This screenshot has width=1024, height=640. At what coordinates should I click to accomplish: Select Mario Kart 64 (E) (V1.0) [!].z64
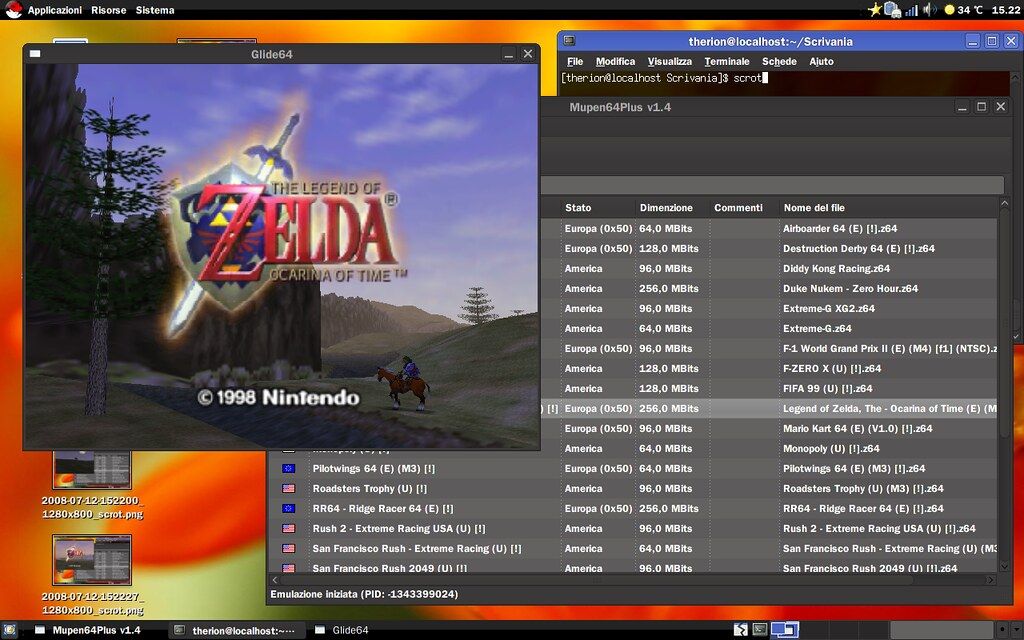pyautogui.click(x=857, y=428)
